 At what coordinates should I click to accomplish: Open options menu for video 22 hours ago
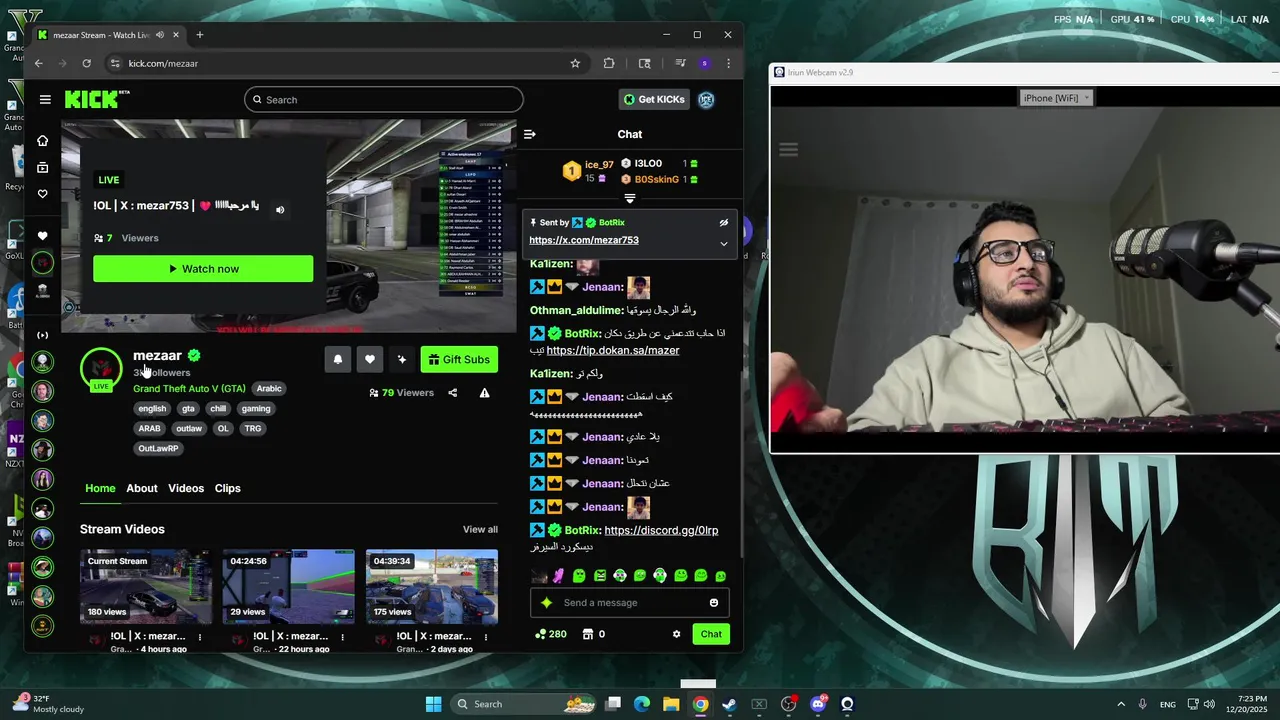coord(343,637)
